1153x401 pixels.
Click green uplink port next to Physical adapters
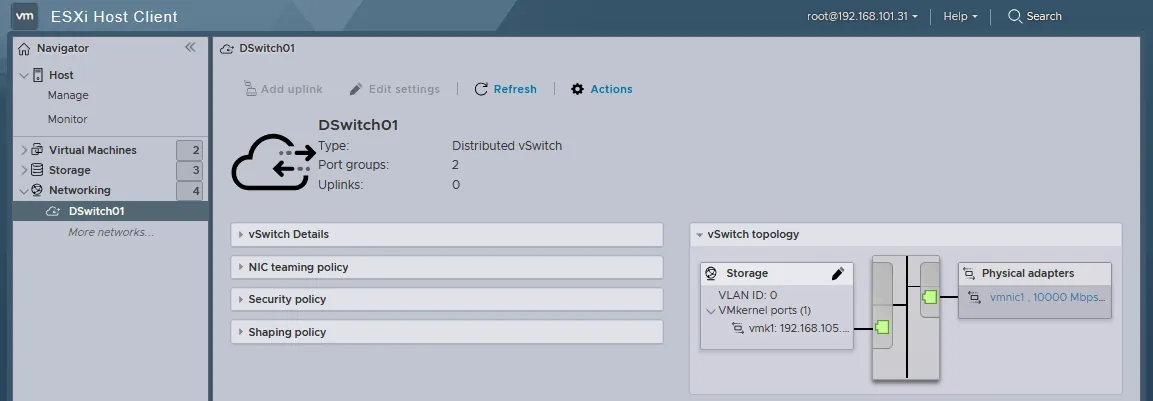[x=929, y=297]
